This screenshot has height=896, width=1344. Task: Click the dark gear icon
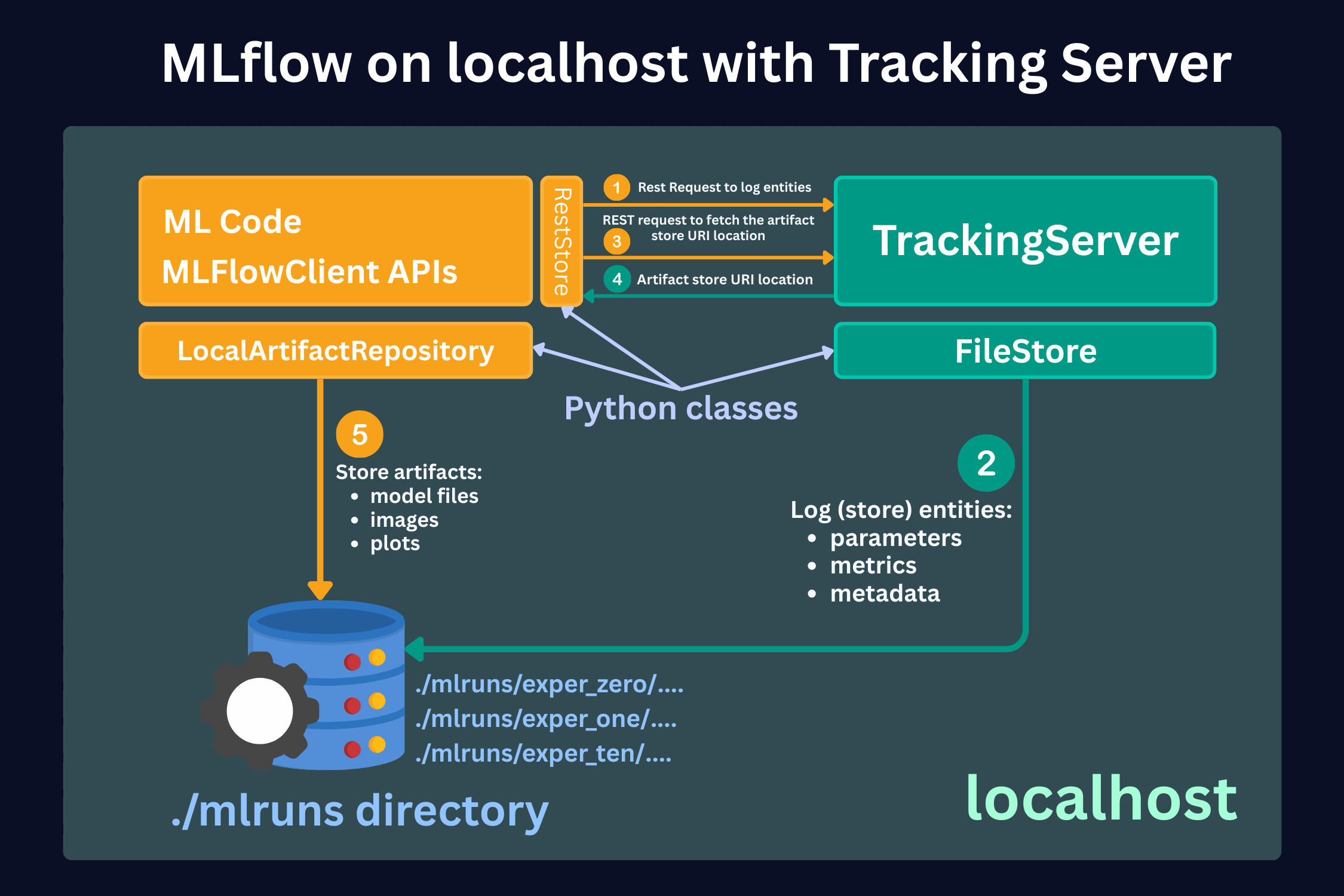259,711
